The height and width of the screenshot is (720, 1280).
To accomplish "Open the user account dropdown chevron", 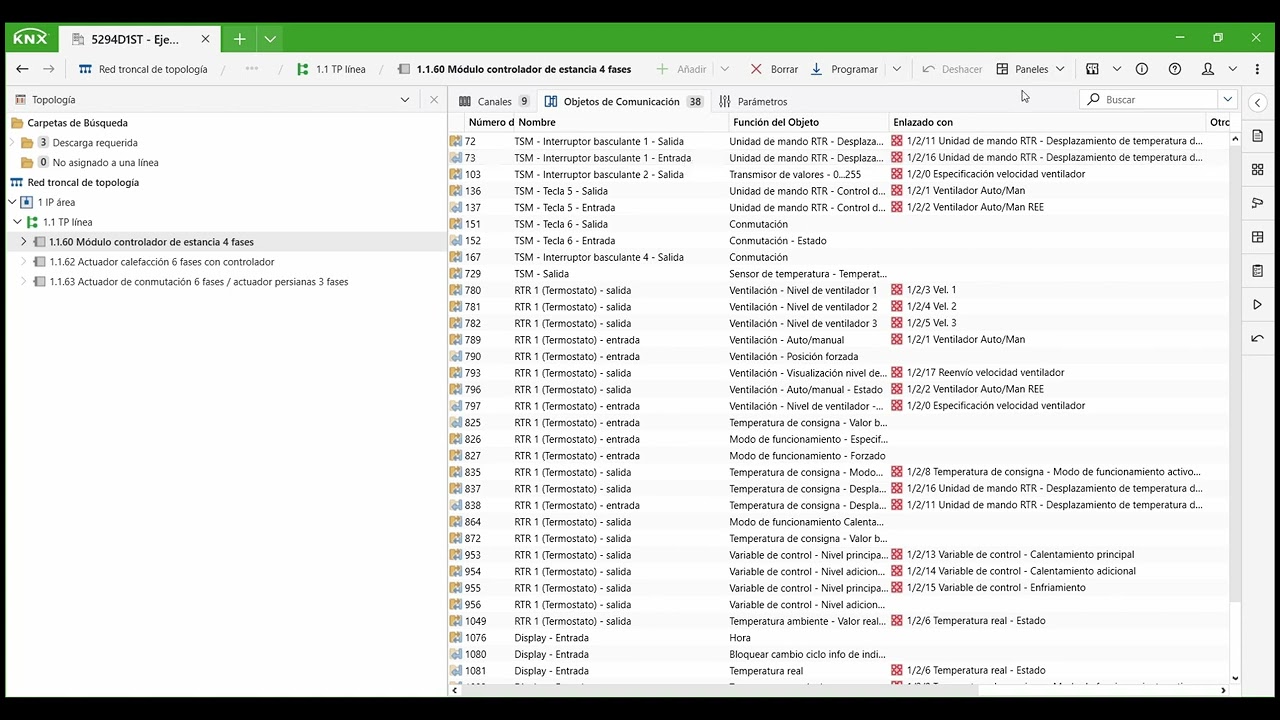I will 1233,69.
